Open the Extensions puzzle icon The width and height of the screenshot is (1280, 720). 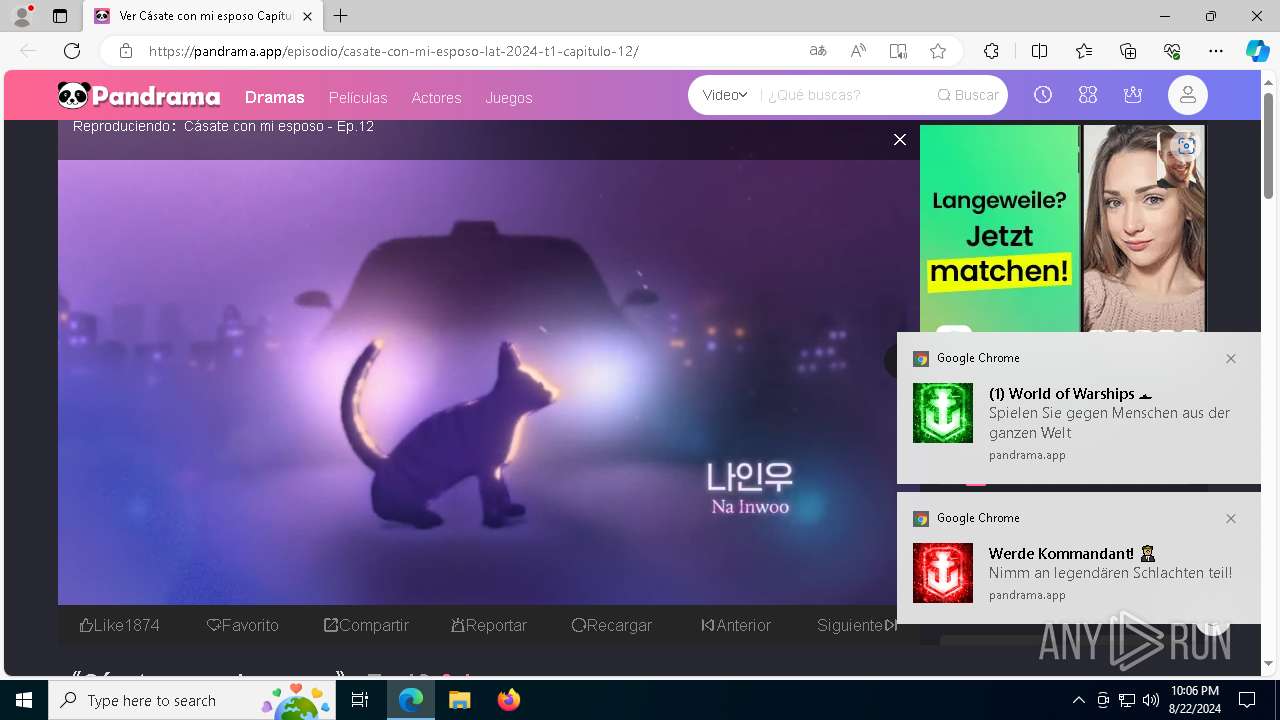(991, 51)
